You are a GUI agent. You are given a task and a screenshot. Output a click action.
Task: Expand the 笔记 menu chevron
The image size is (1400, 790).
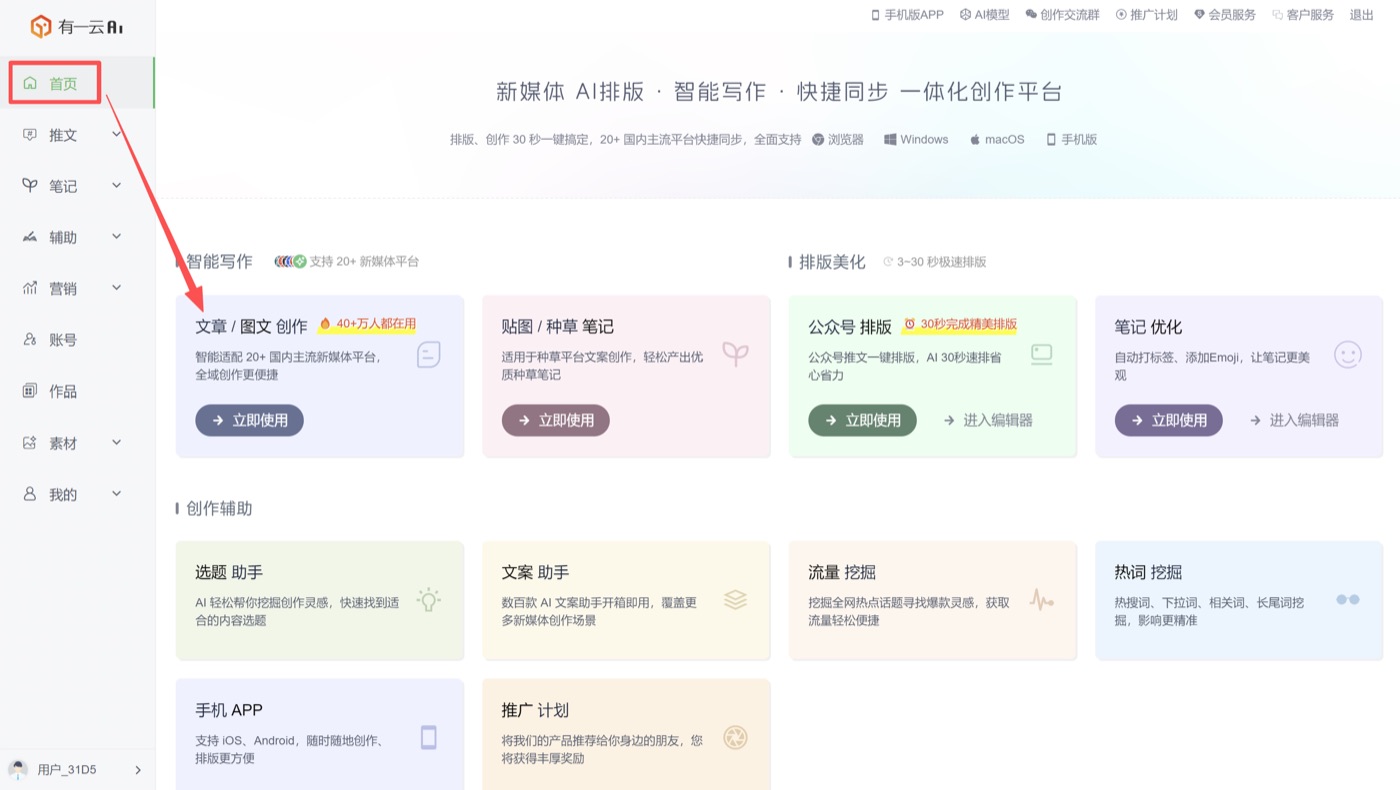(117, 185)
